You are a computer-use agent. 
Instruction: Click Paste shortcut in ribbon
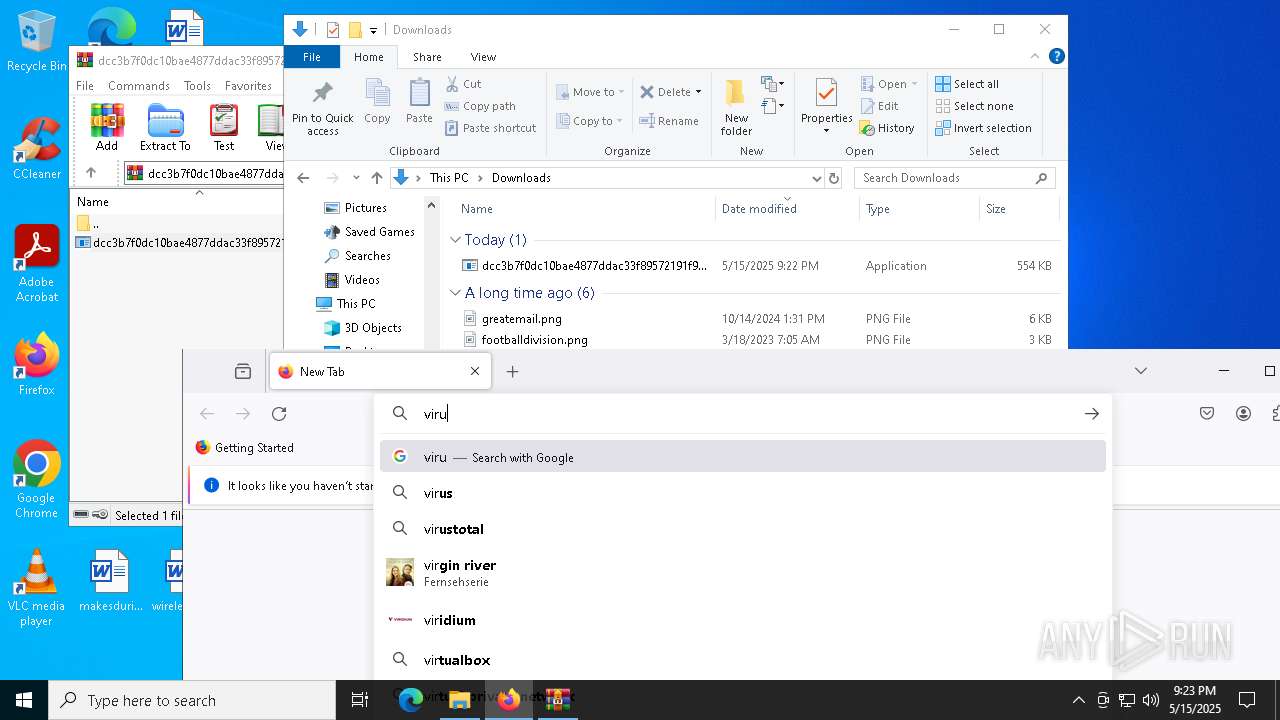coord(490,128)
